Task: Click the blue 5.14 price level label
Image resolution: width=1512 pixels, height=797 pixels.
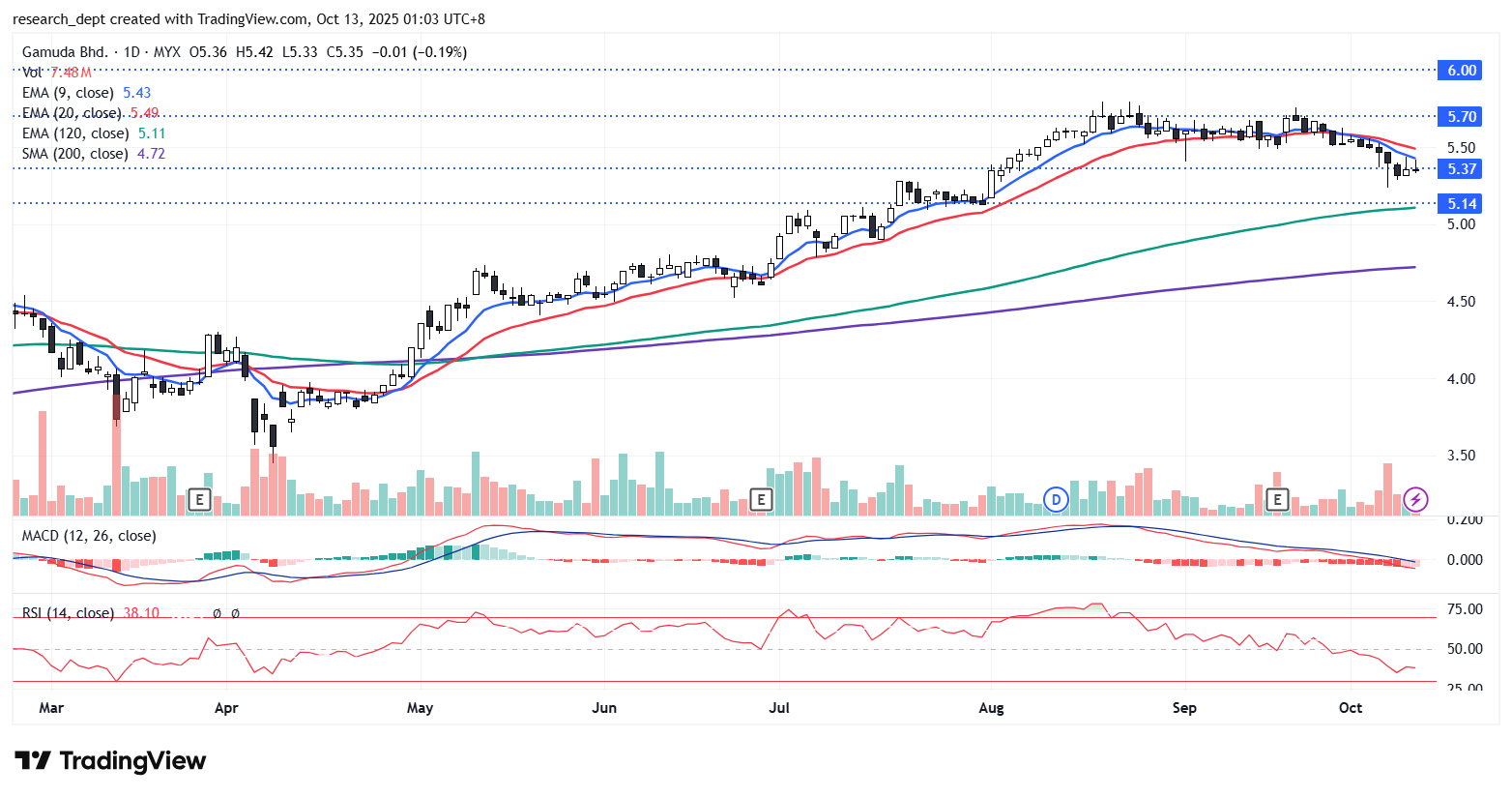Action: pos(1461,203)
